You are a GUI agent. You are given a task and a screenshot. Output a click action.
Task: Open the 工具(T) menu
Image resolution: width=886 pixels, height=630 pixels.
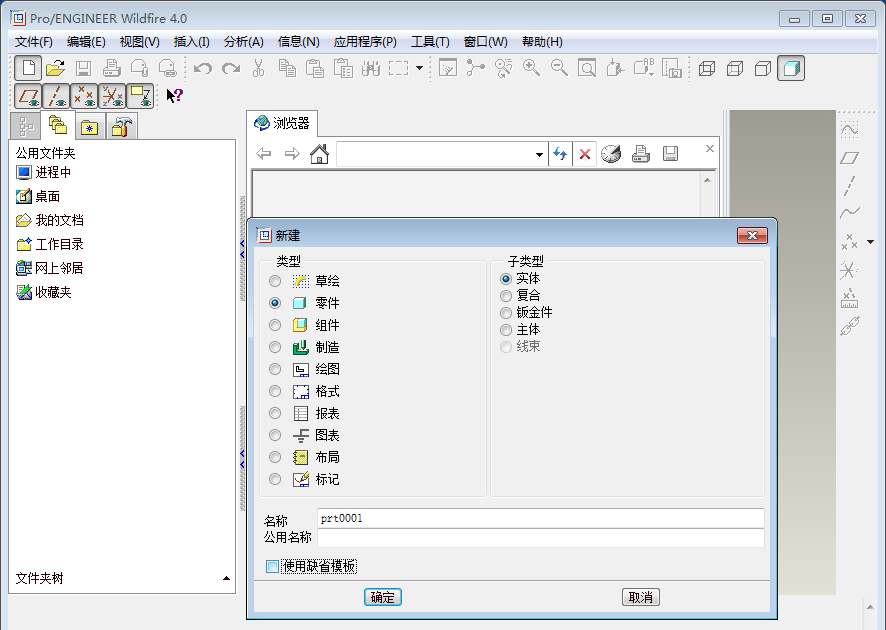pyautogui.click(x=431, y=42)
